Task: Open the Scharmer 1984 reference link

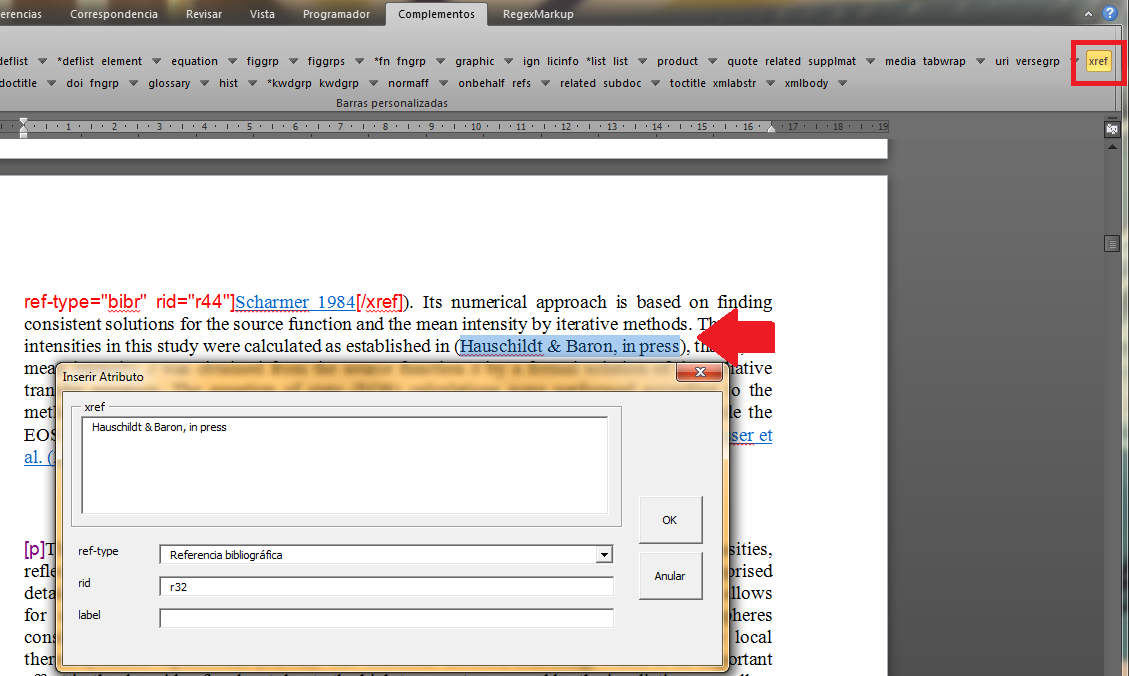Action: (295, 302)
